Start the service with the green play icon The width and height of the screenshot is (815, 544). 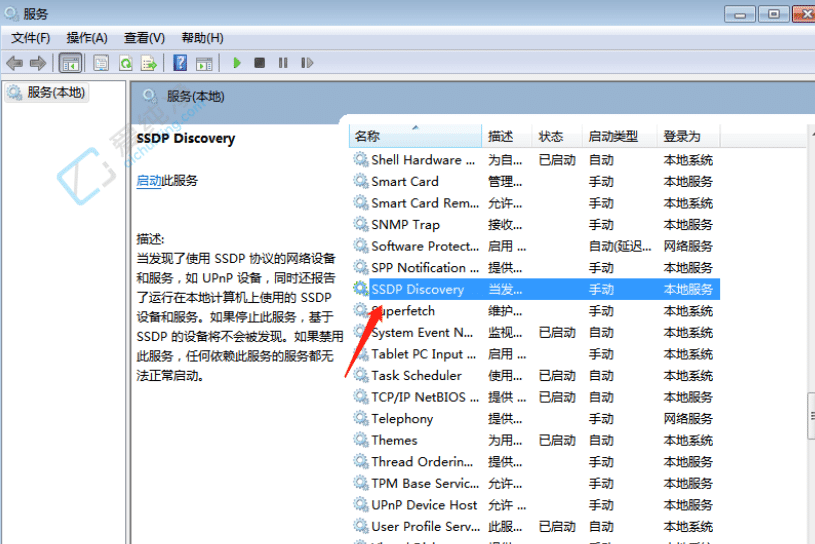coord(237,63)
